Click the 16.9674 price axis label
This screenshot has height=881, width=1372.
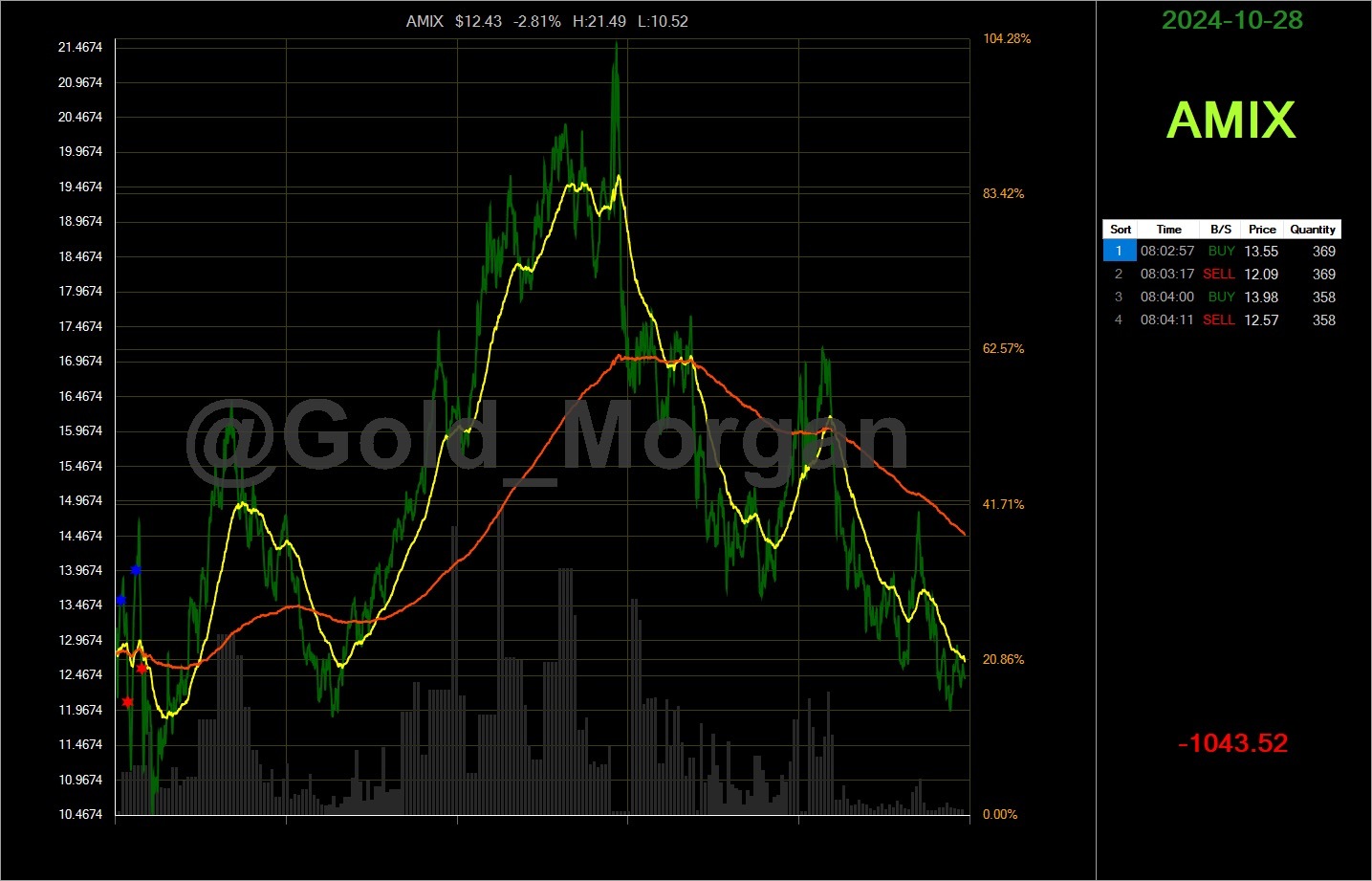pos(80,361)
